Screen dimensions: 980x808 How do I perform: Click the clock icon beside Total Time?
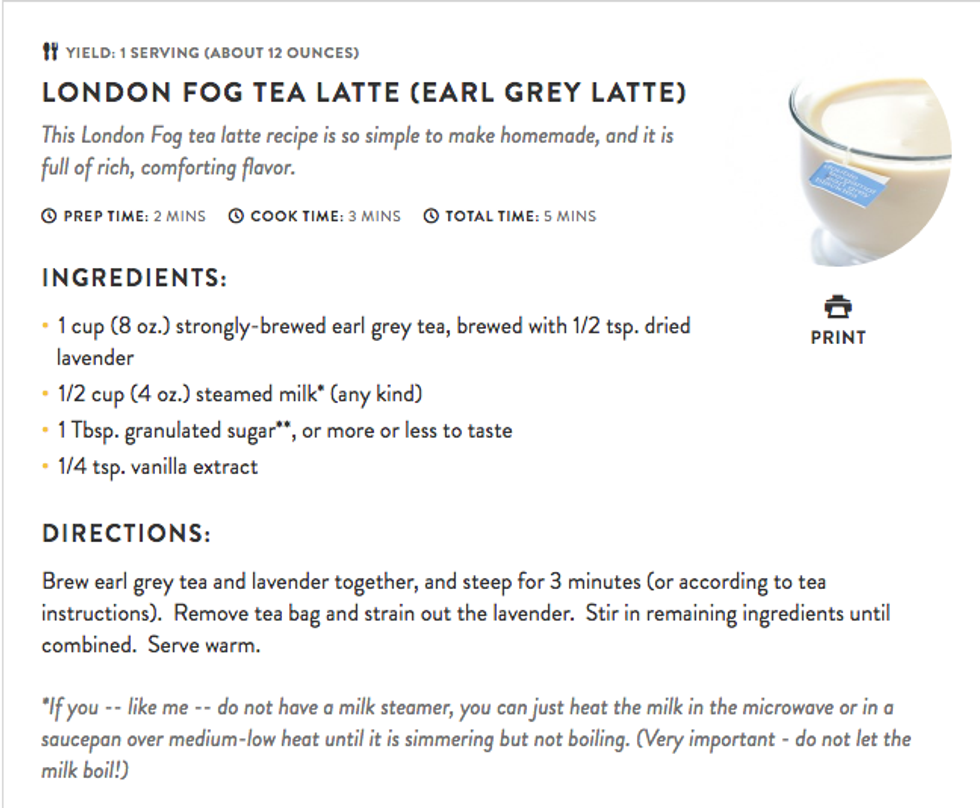pyautogui.click(x=431, y=216)
